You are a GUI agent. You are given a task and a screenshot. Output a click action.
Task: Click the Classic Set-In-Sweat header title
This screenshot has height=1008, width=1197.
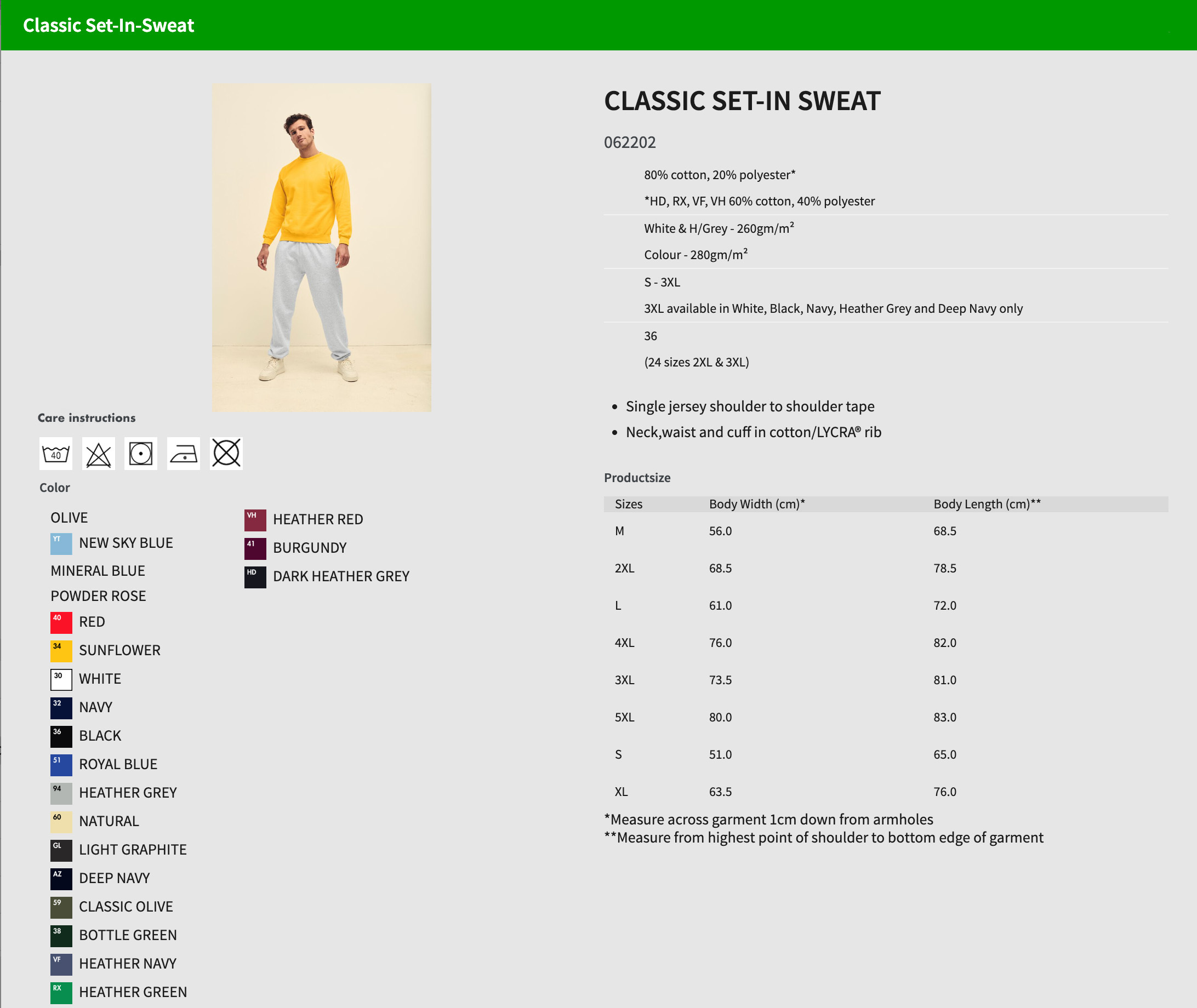click(x=109, y=25)
